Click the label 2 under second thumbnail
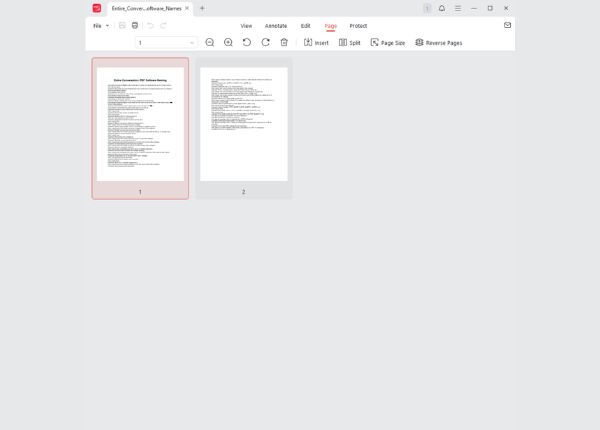This screenshot has height=430, width=600. coord(243,192)
